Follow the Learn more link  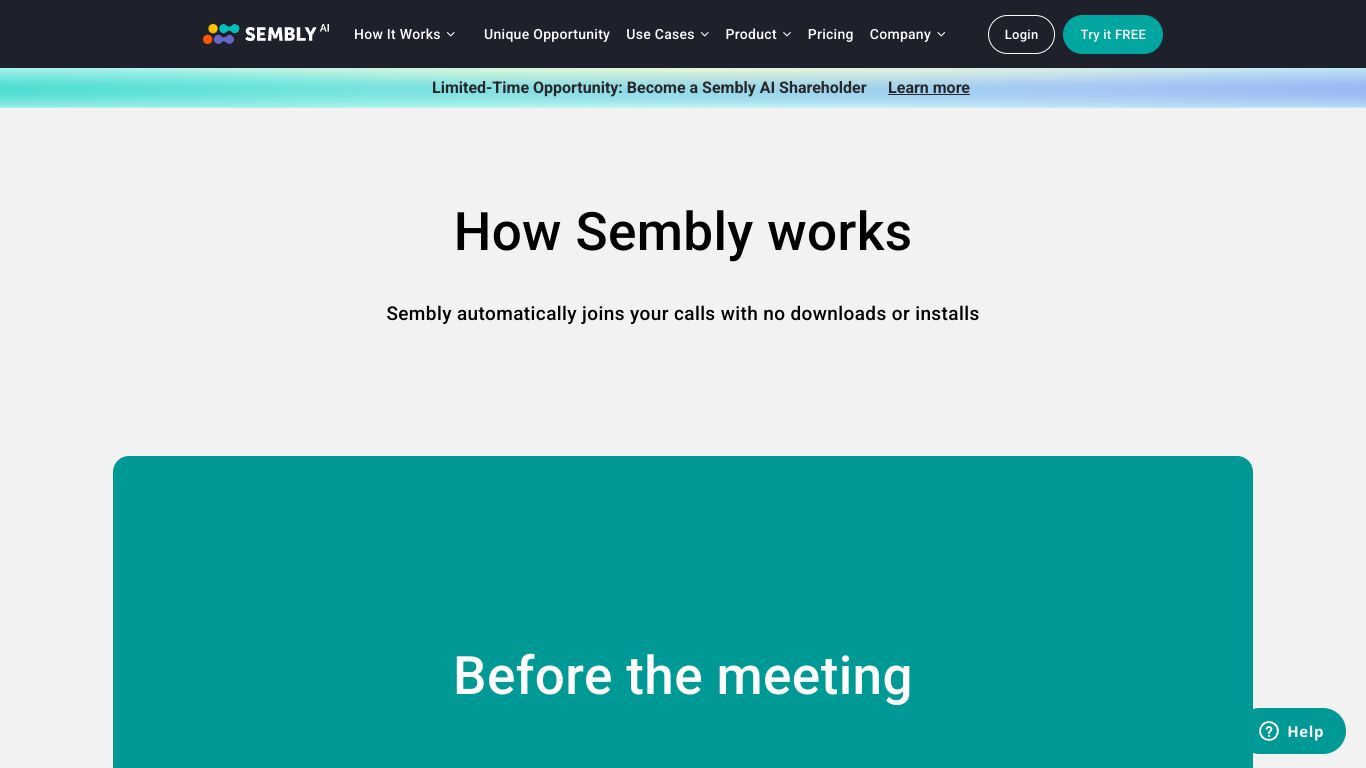click(x=929, y=88)
